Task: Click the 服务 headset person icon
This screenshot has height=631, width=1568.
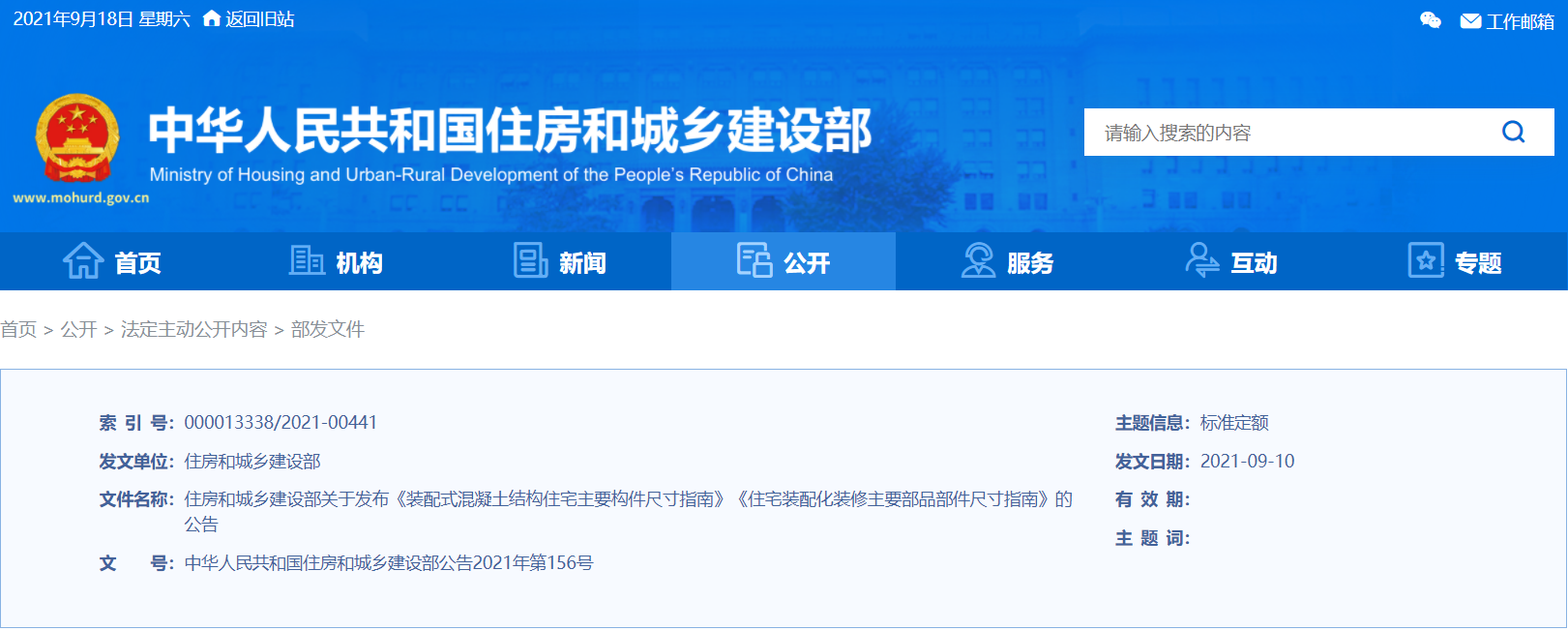Action: 978,261
